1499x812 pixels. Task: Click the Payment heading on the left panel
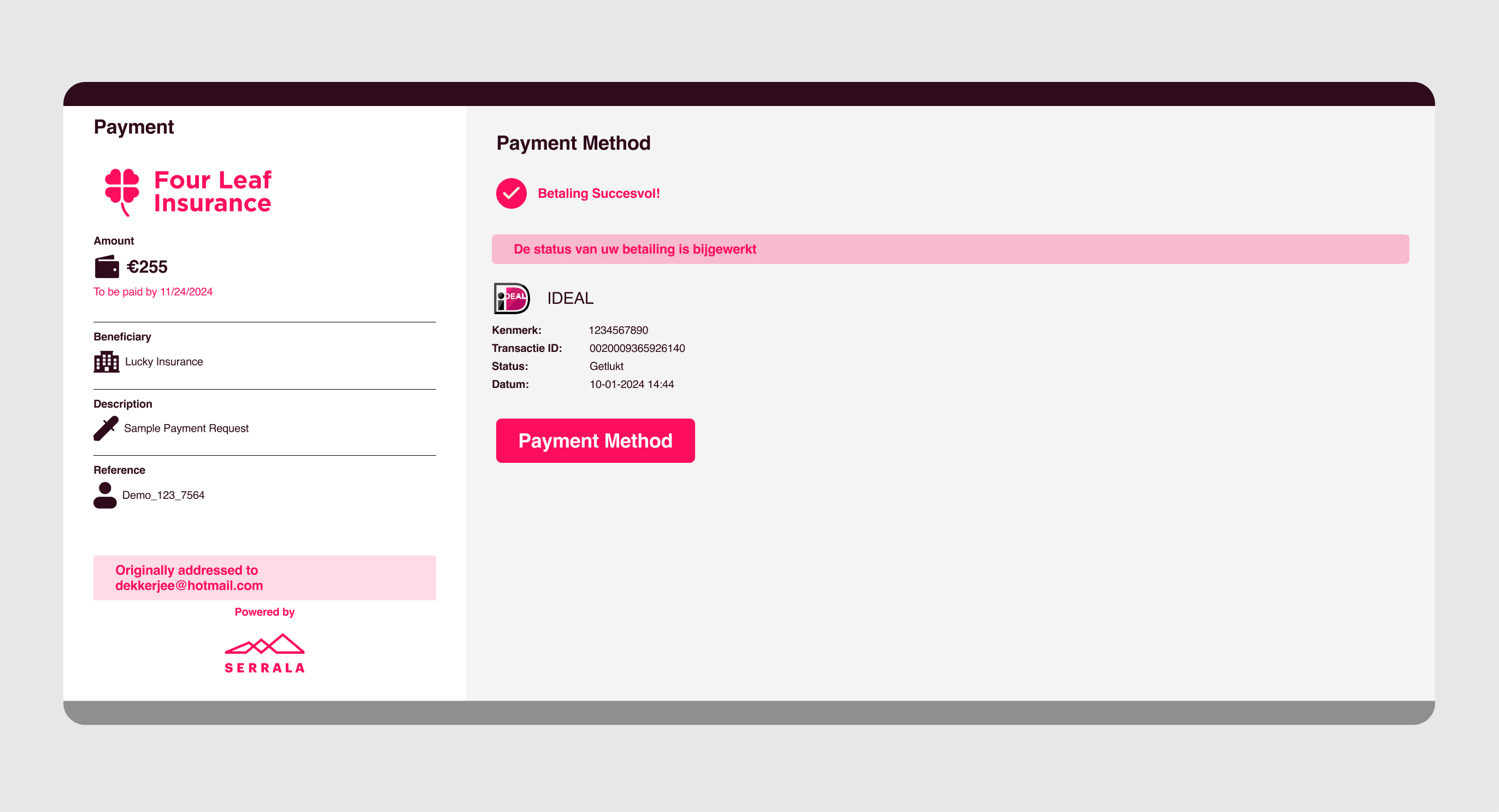coord(134,127)
